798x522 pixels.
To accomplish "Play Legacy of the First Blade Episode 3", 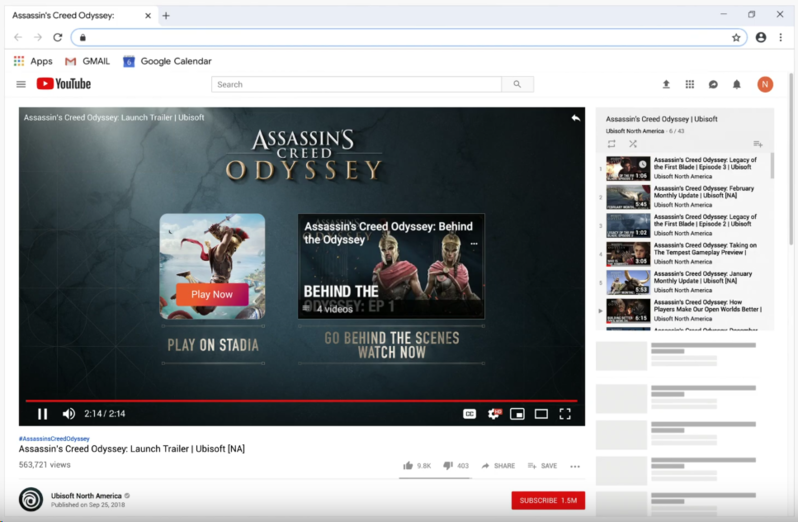I will 683,168.
